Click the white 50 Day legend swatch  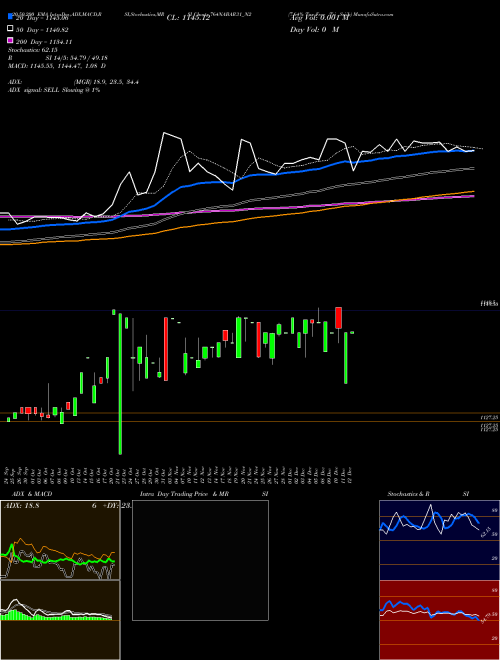10,29
